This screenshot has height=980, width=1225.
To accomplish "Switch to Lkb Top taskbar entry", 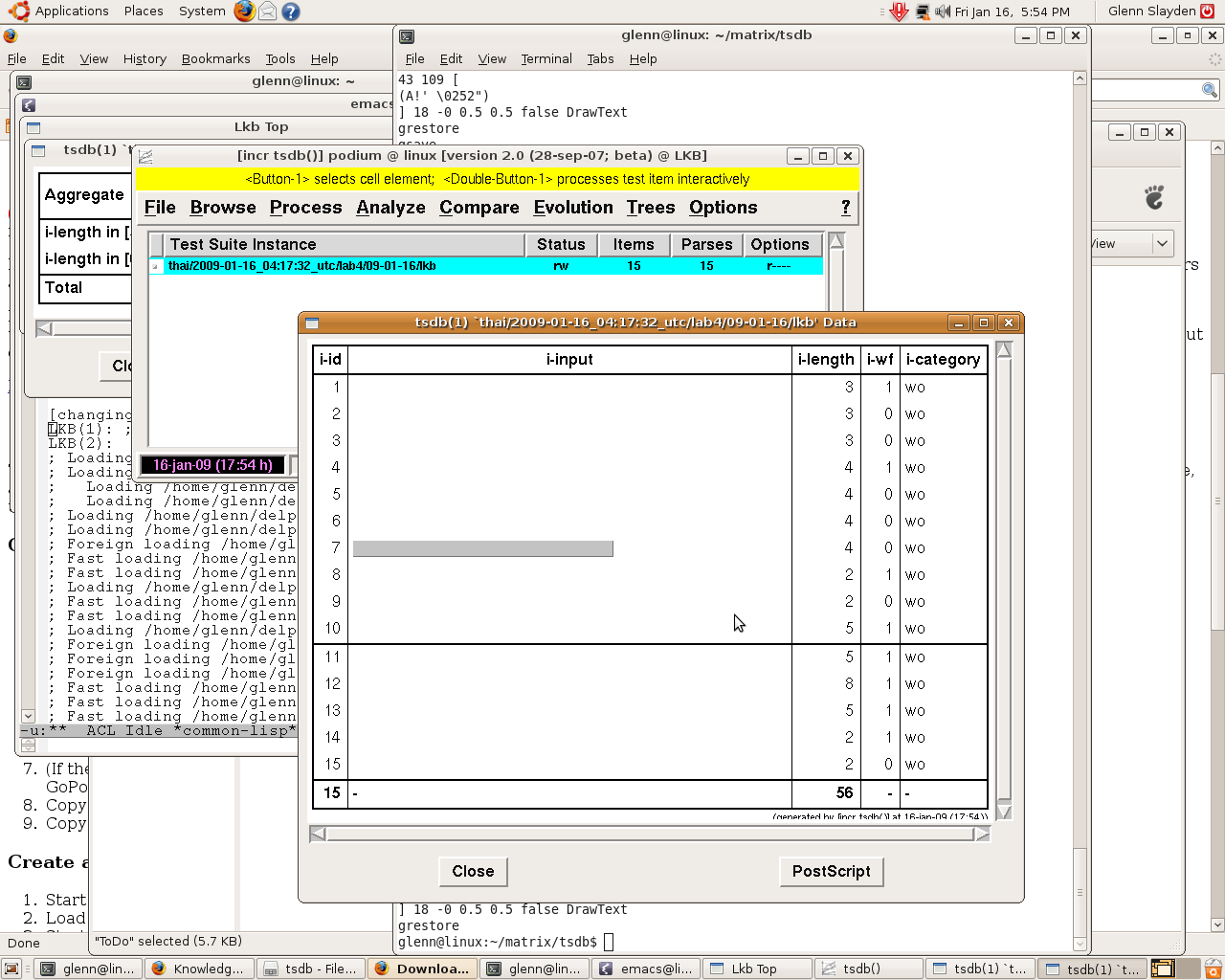I will tap(757, 969).
